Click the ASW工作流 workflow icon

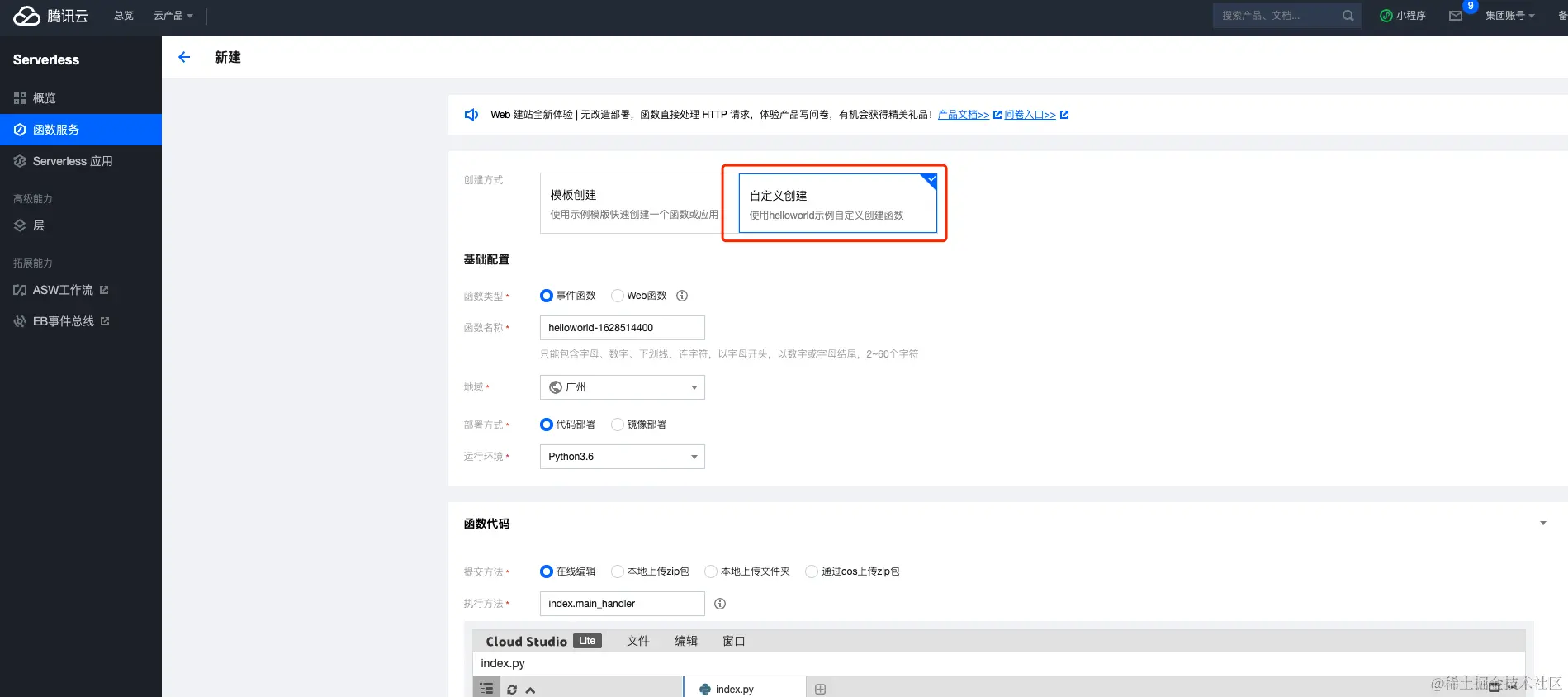20,290
